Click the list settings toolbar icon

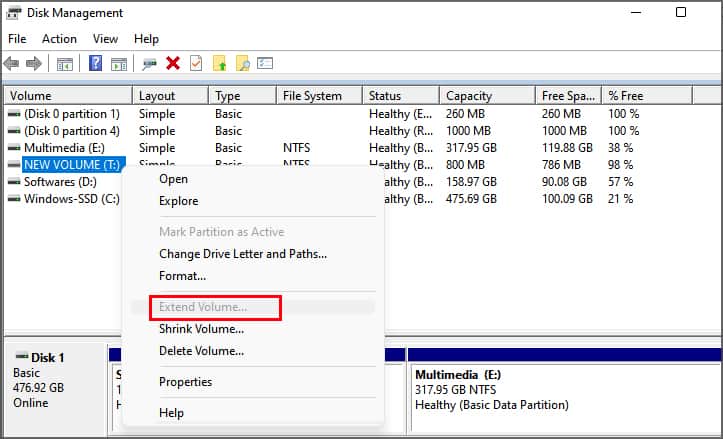[x=265, y=63]
